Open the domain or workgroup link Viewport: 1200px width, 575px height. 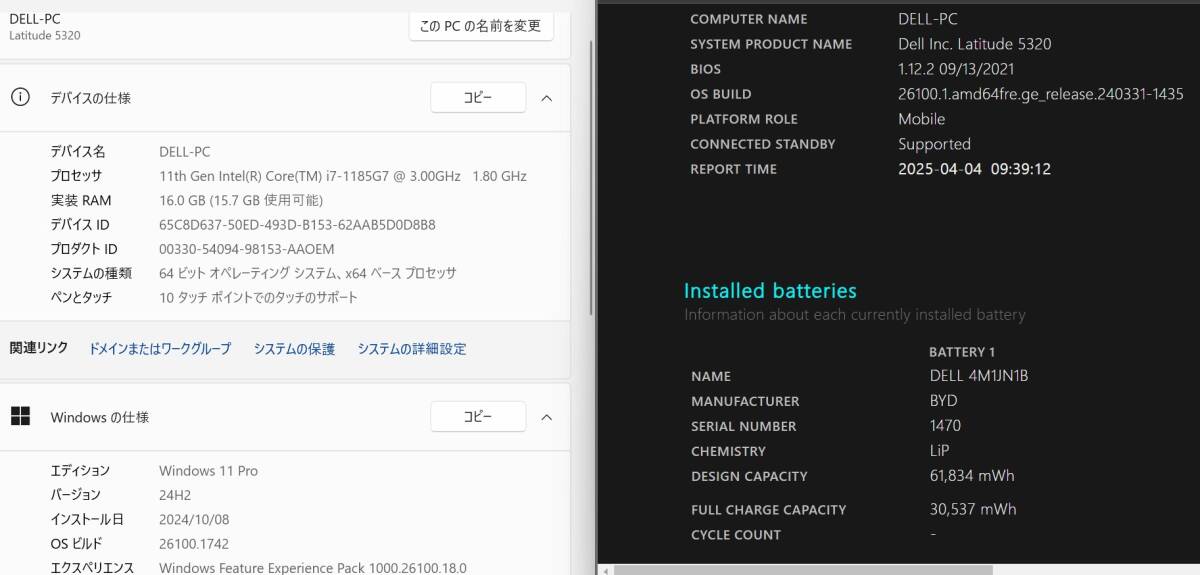[x=160, y=349]
